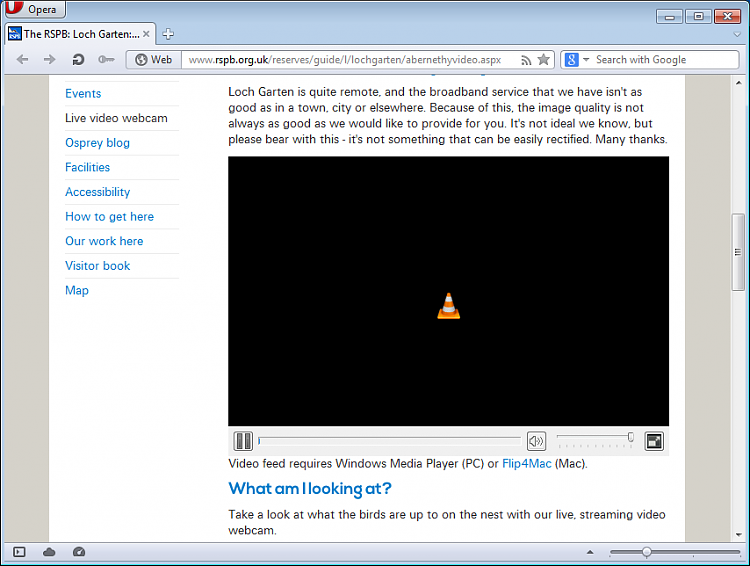Image resolution: width=750 pixels, height=566 pixels.
Task: Open Our work here link
Action: 104,241
